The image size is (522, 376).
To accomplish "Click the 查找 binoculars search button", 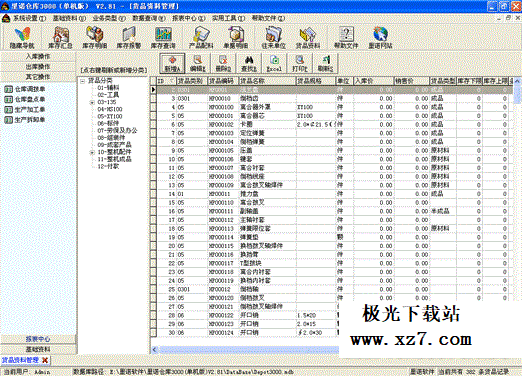I will coord(249,63).
